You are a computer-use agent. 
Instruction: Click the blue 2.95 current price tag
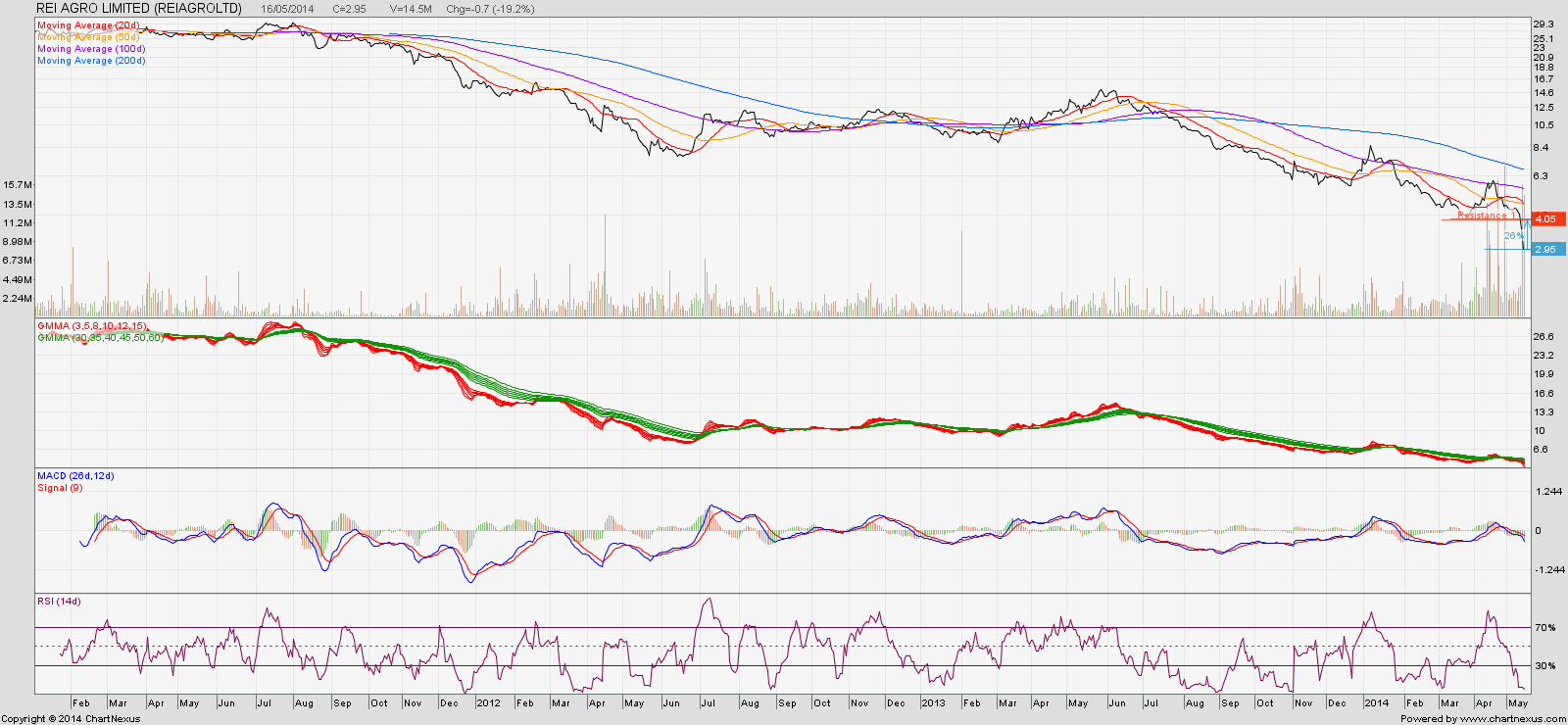click(1547, 249)
